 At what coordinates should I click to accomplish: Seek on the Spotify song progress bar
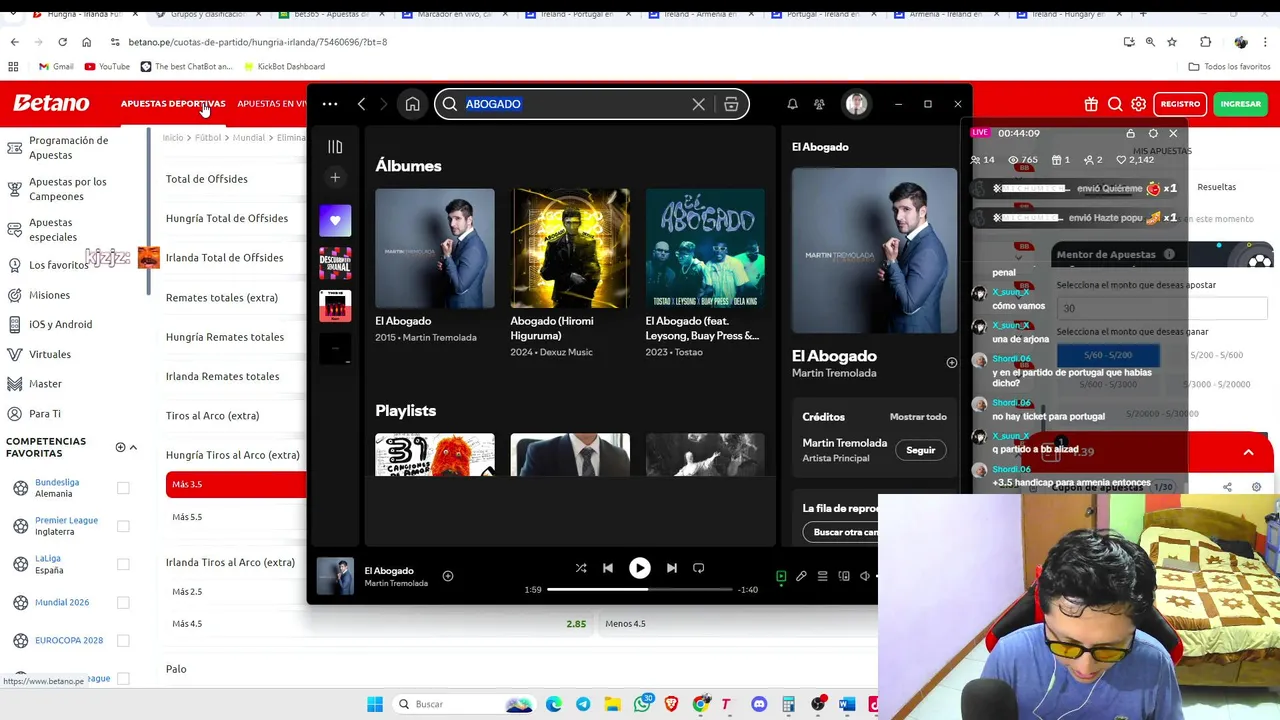point(639,589)
